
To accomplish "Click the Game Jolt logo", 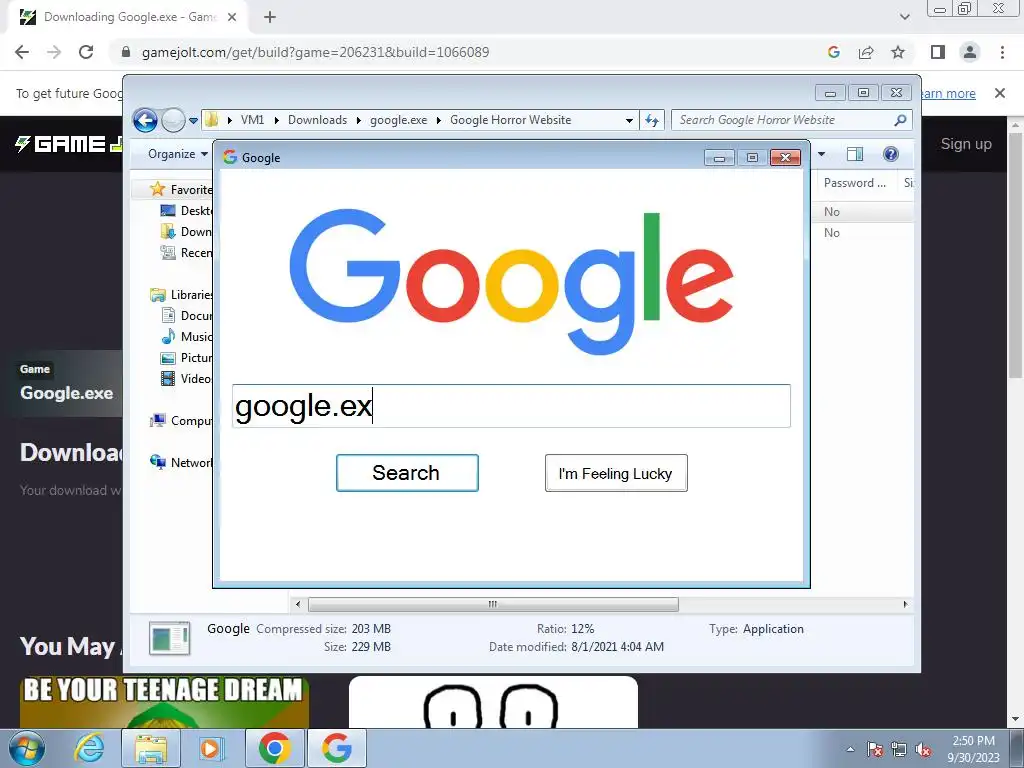I will [x=69, y=144].
